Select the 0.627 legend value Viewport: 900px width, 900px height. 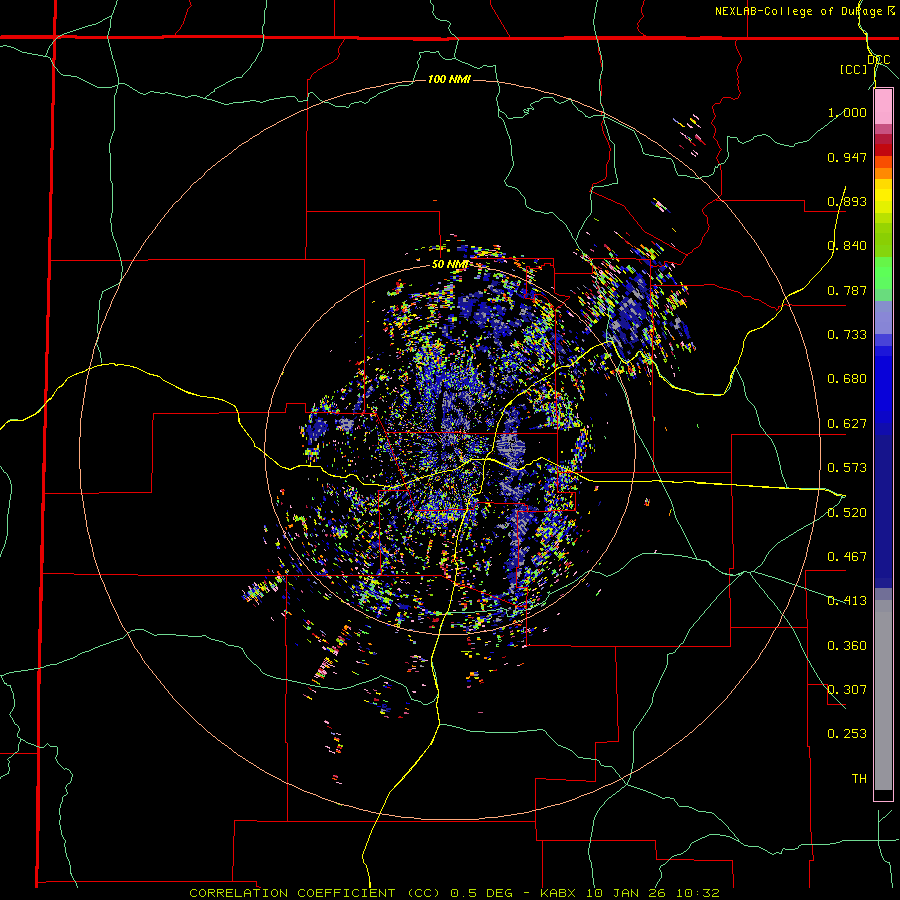[847, 424]
